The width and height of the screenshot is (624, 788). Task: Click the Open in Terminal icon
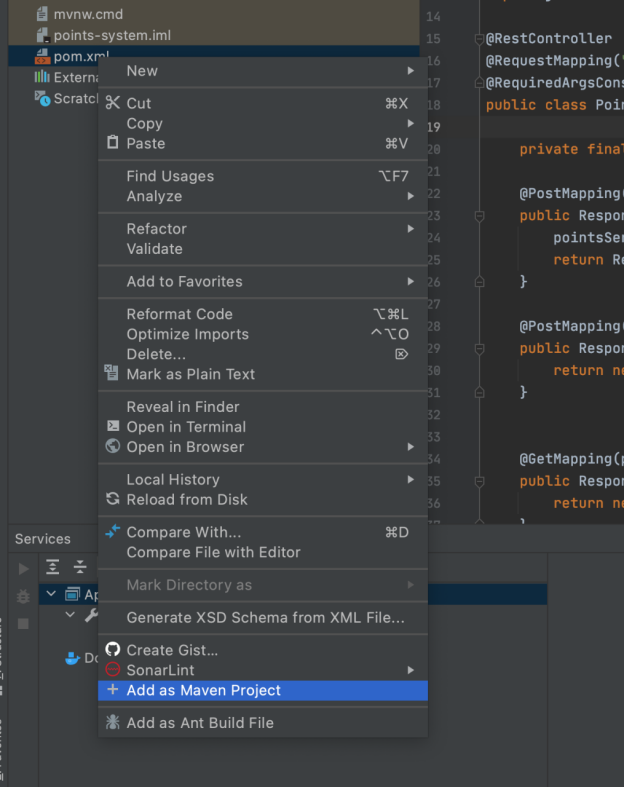[113, 426]
